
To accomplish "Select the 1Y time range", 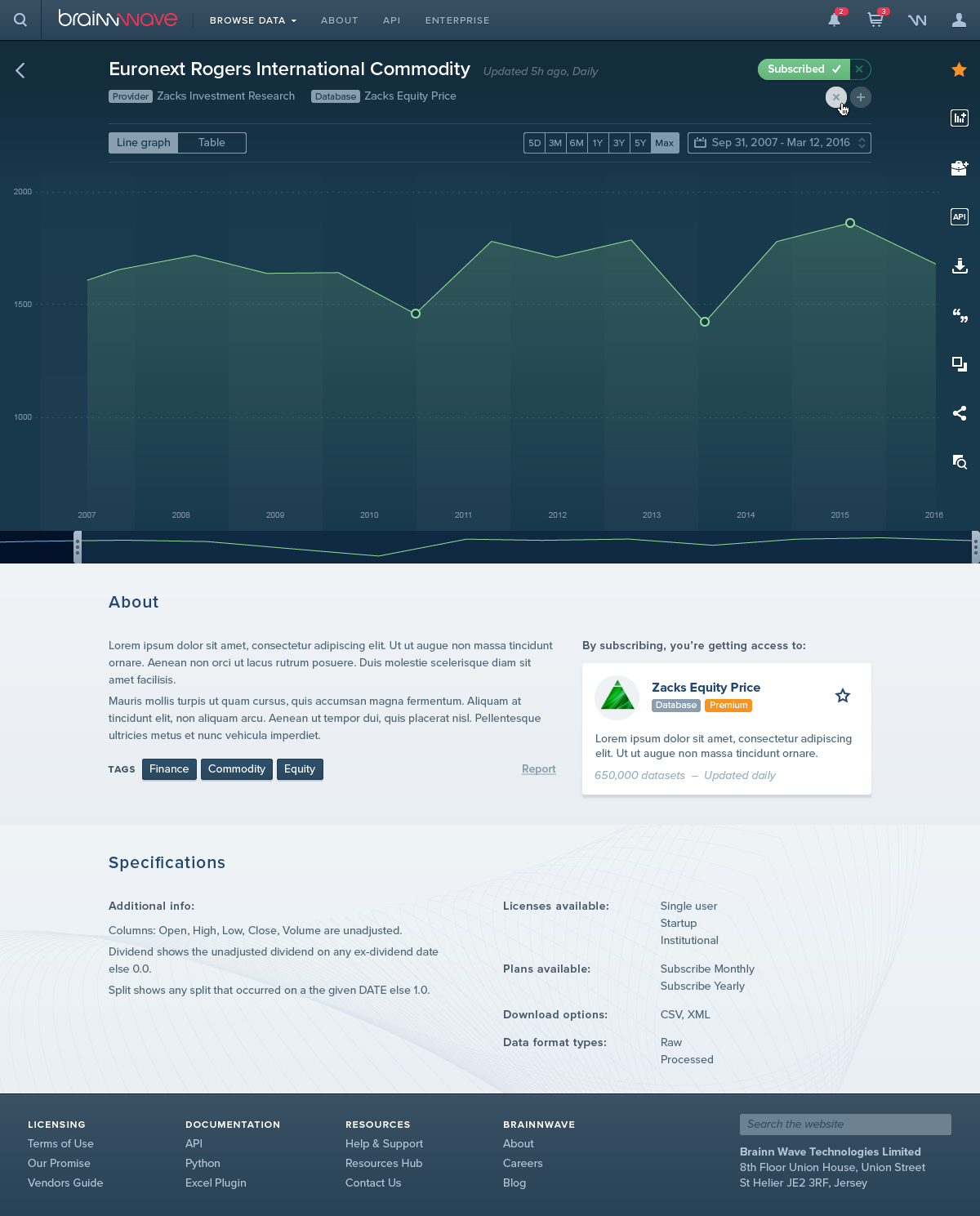I will coord(598,143).
